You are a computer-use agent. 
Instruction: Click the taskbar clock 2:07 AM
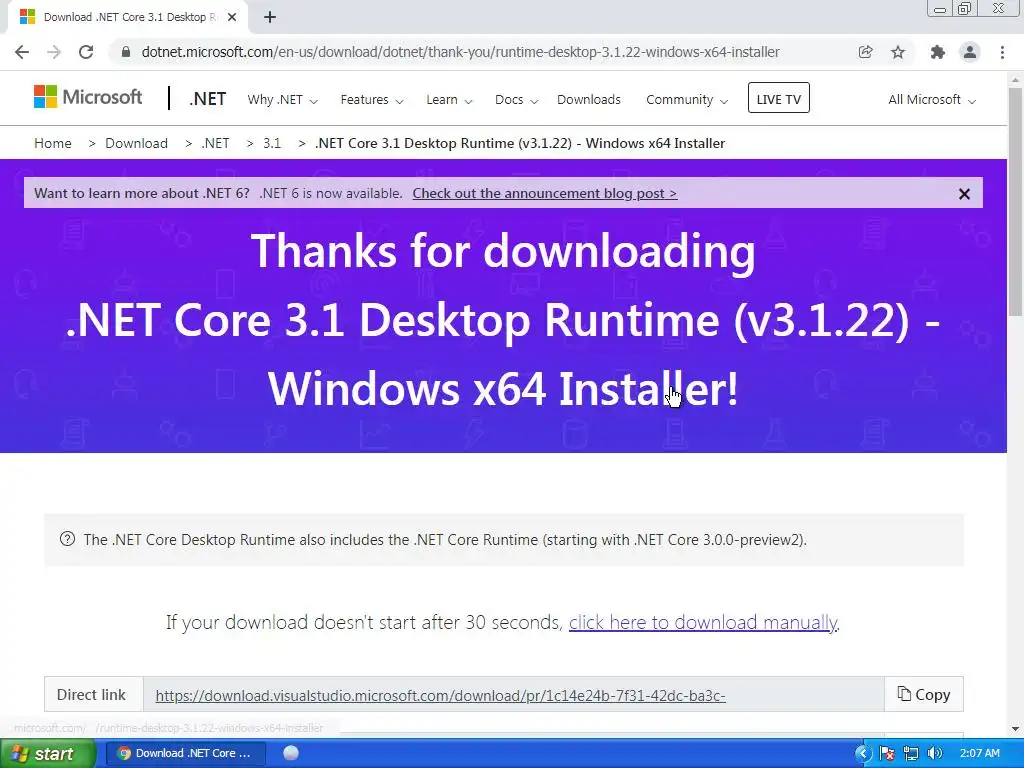(980, 754)
